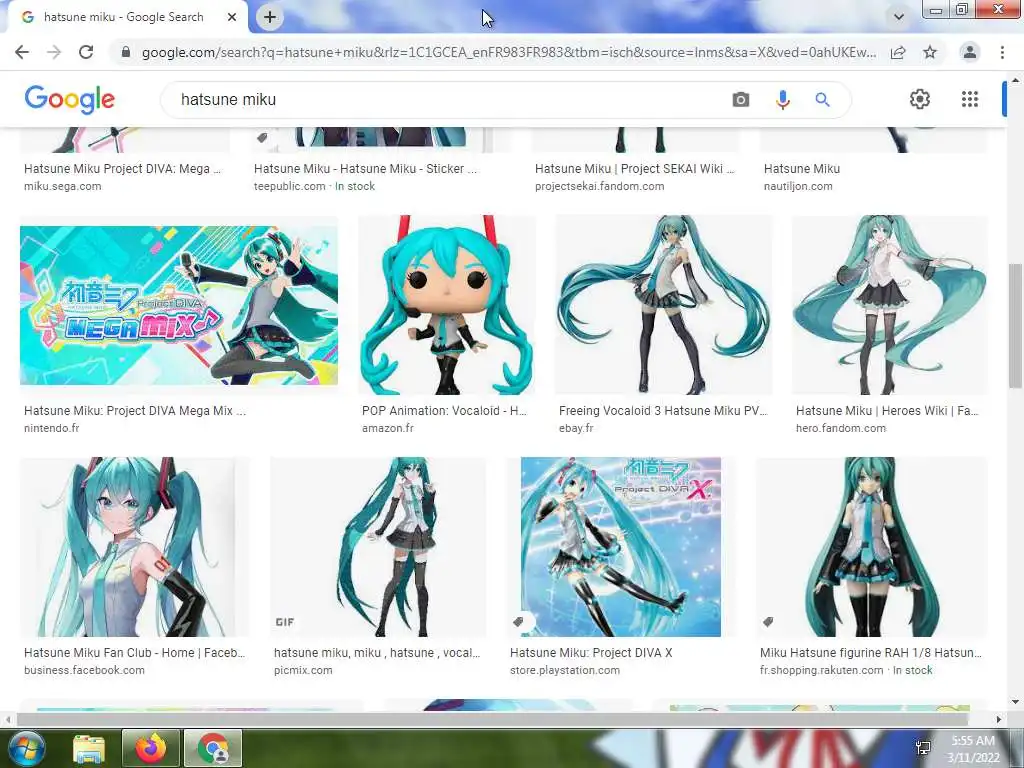Visit the amazon.fr source link
The width and height of the screenshot is (1024, 768).
pos(388,428)
